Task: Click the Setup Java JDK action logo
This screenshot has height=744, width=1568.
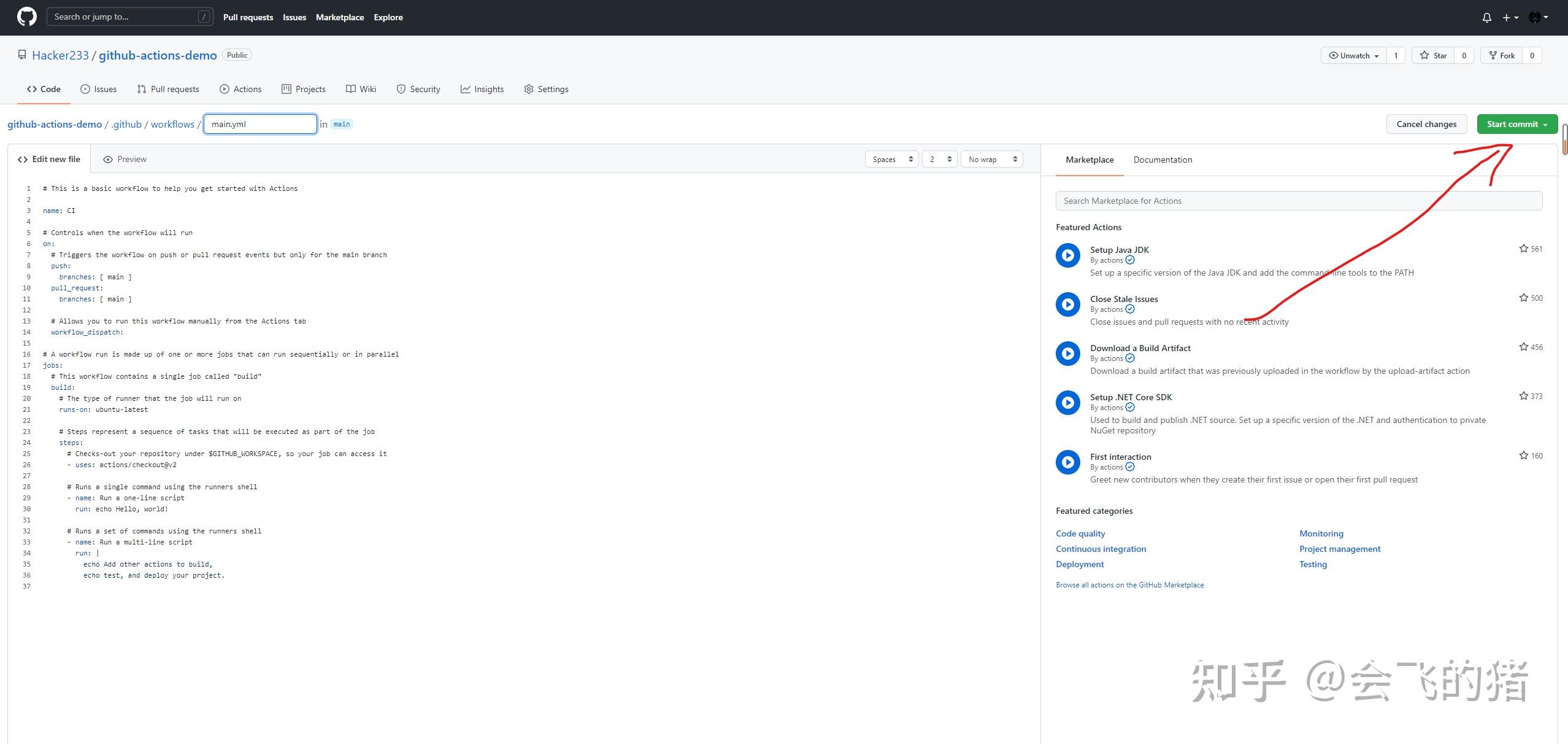Action: tap(1067, 255)
